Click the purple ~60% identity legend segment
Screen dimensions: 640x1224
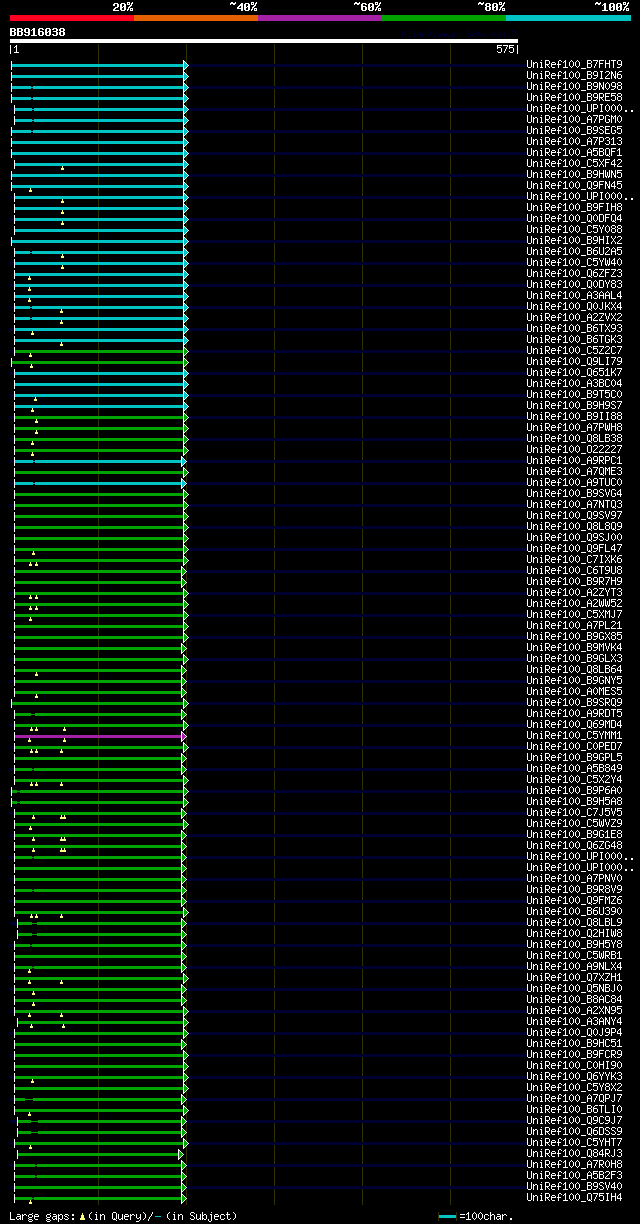[320, 17]
